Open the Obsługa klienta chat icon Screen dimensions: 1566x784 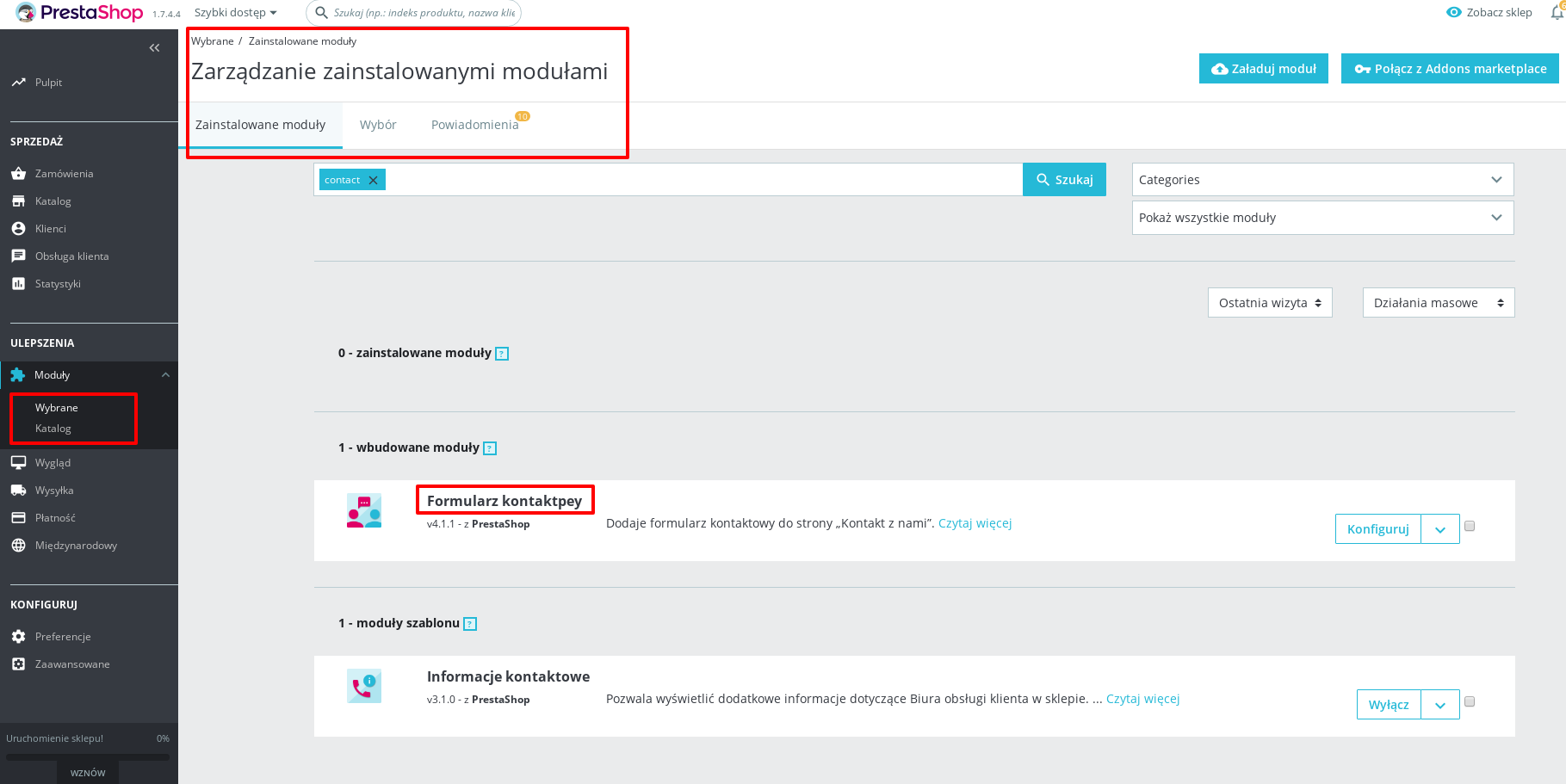click(18, 256)
